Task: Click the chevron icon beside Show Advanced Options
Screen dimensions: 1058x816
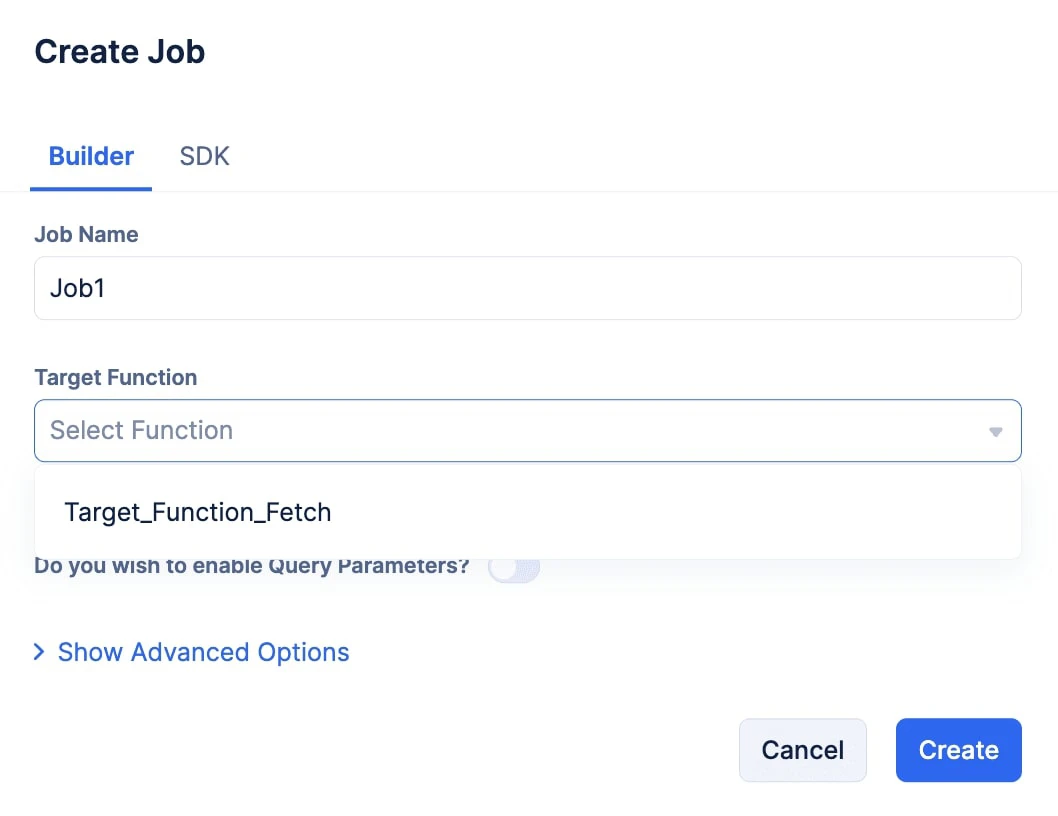Action: point(39,652)
